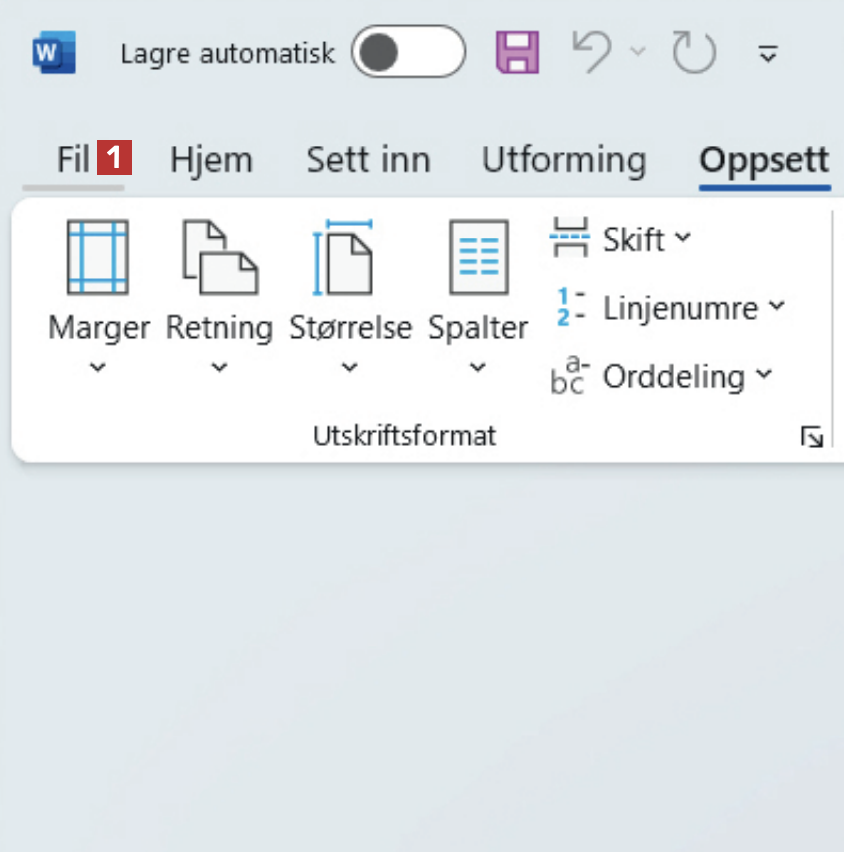Open the Utforming tab
Viewport: 844px width, 852px height.
pos(564,160)
